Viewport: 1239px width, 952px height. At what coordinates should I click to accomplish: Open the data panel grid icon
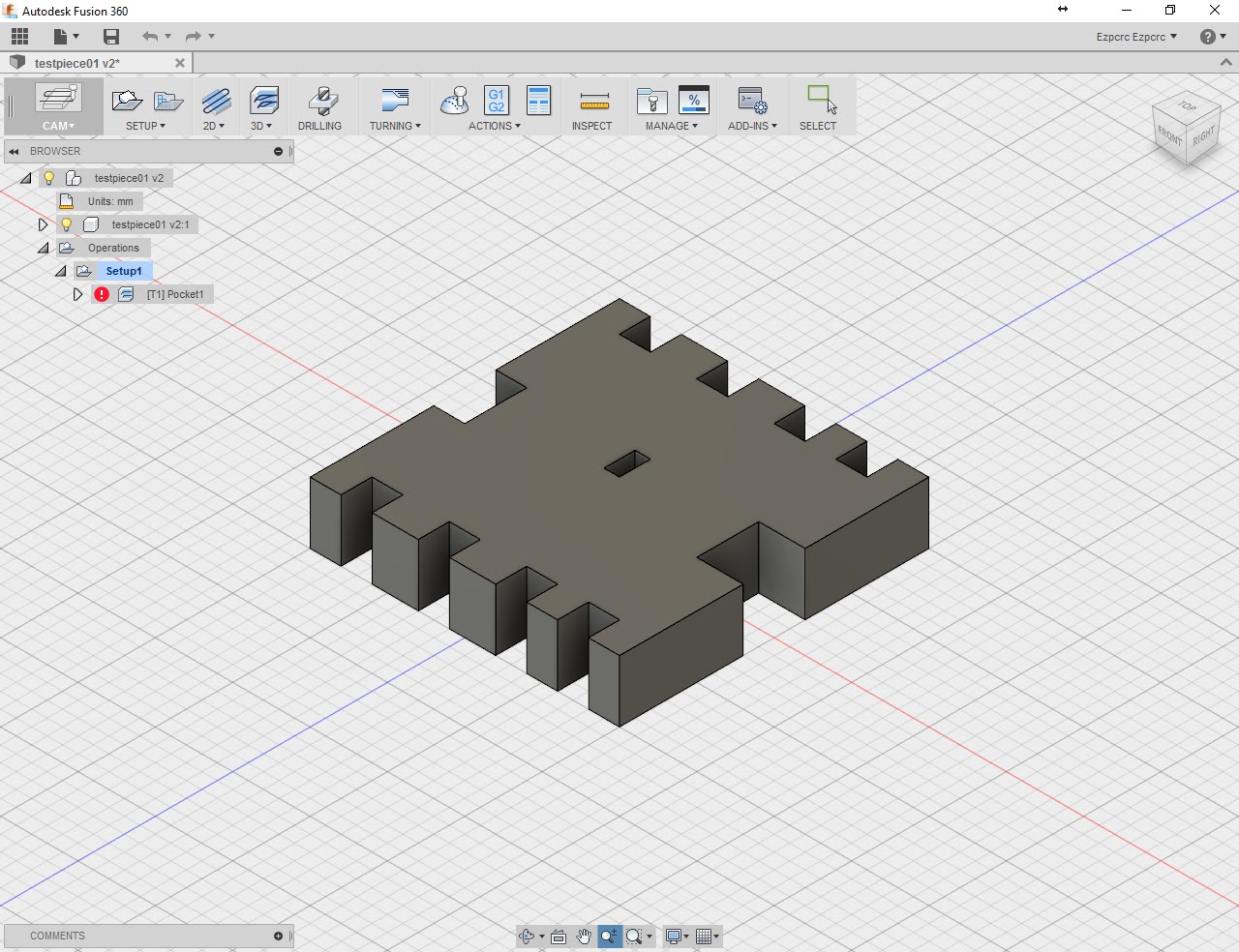click(x=20, y=37)
